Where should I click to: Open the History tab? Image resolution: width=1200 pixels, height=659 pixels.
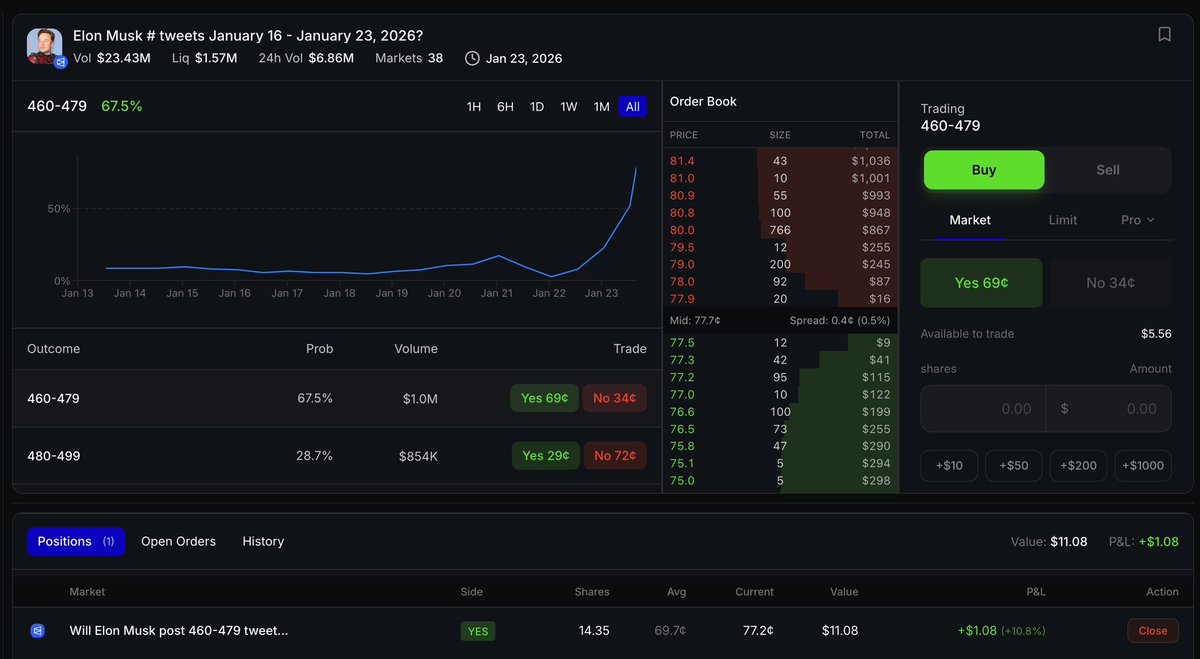point(263,541)
